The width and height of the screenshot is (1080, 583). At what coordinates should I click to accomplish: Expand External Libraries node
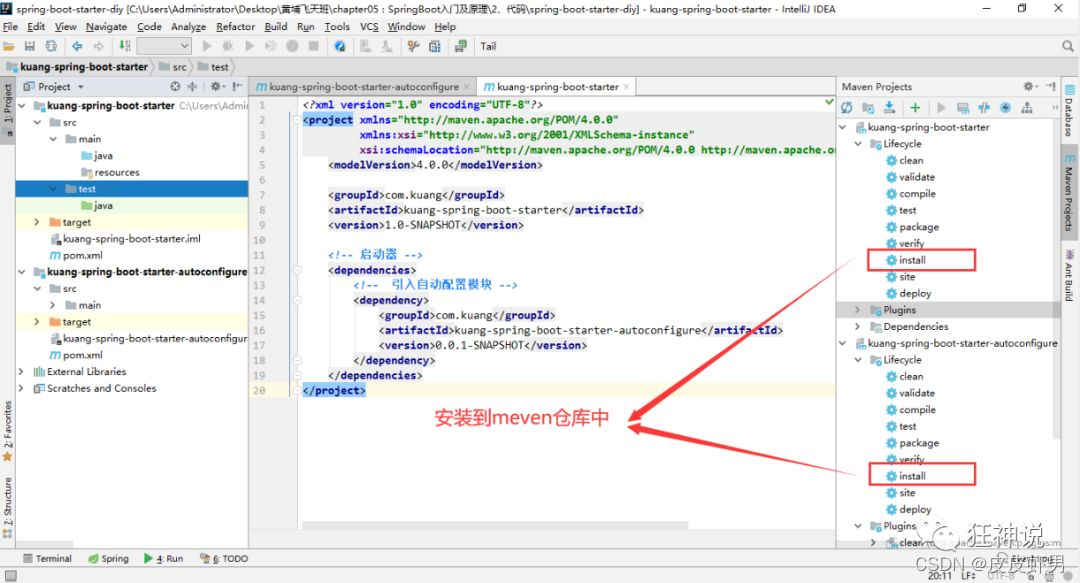(21, 371)
